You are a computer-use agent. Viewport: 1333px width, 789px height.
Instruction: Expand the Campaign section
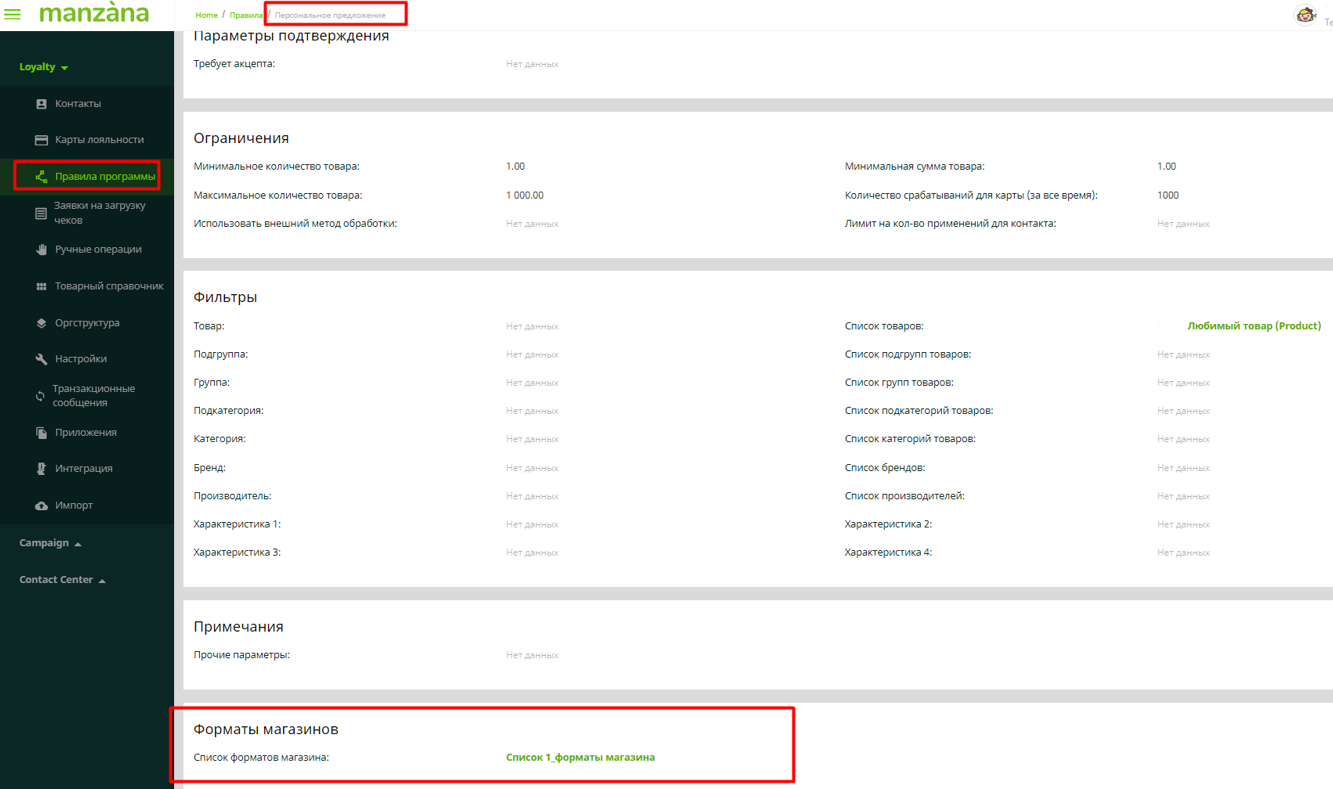point(50,543)
